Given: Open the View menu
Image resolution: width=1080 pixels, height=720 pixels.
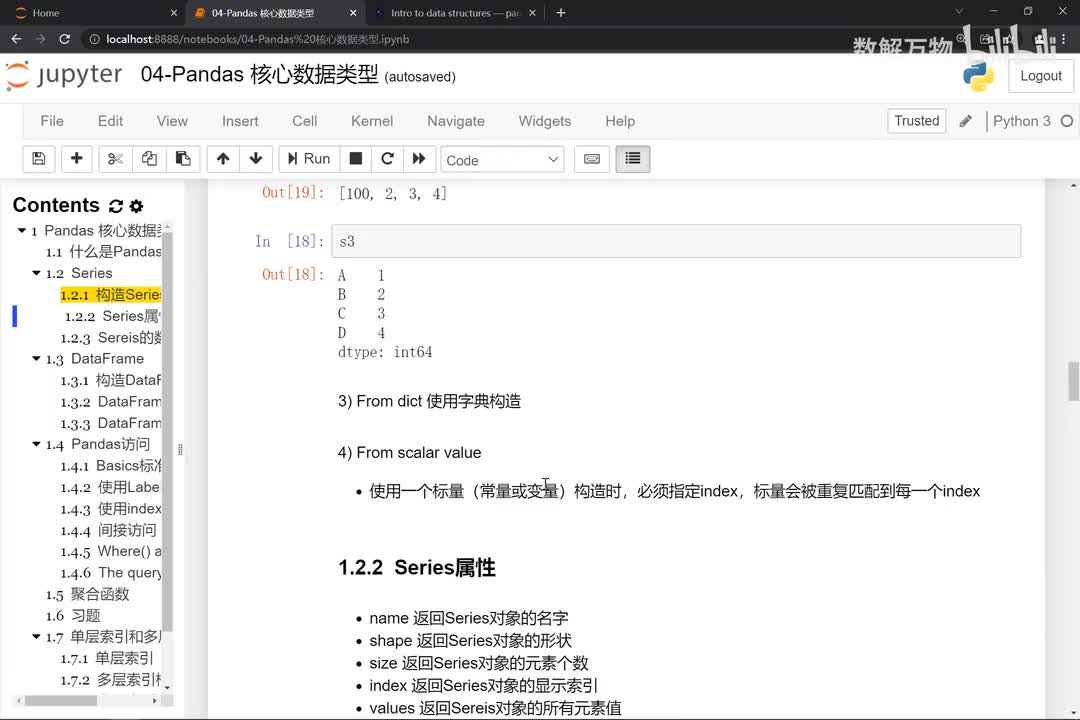Looking at the screenshot, I should point(172,121).
